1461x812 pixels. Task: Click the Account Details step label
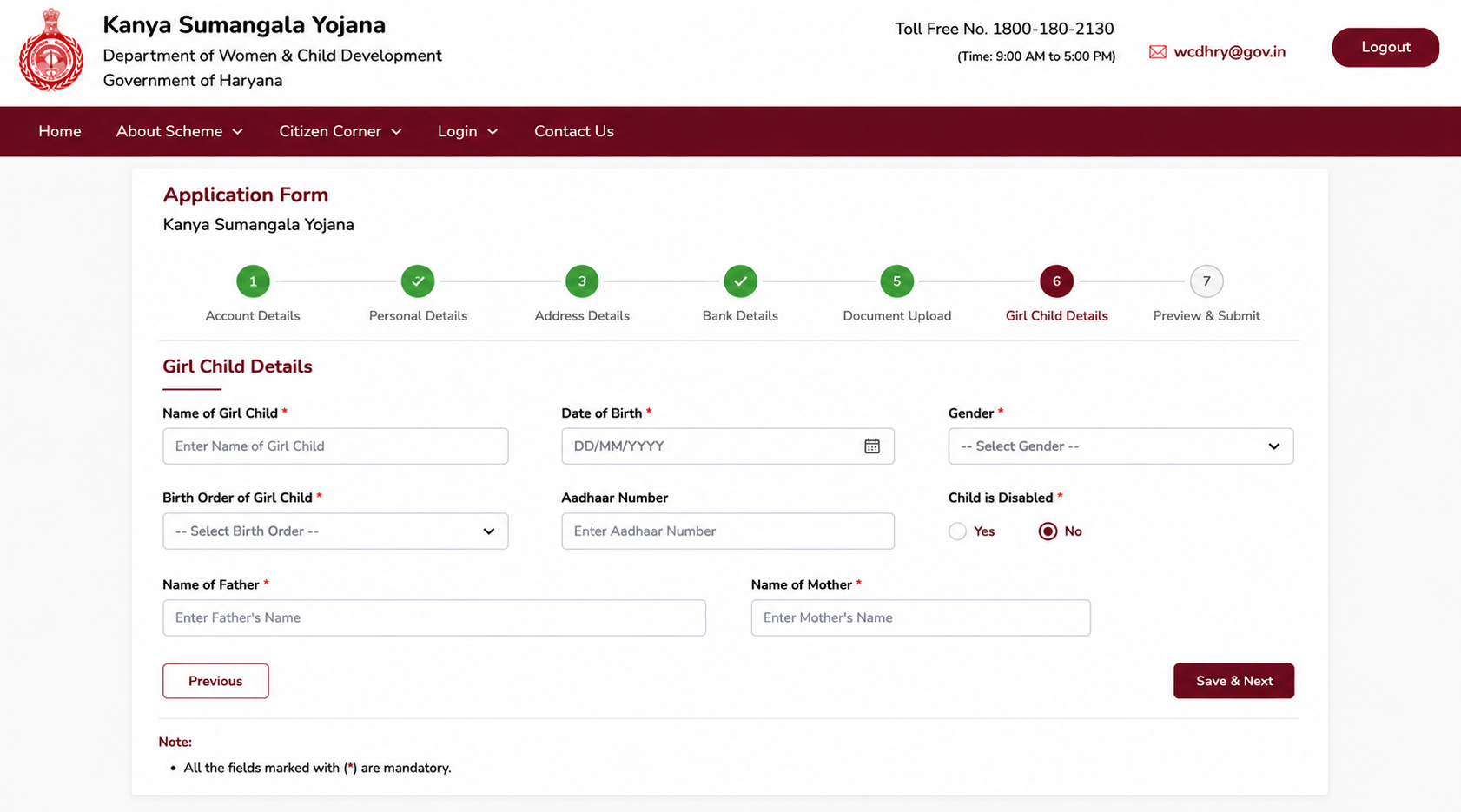(x=253, y=316)
